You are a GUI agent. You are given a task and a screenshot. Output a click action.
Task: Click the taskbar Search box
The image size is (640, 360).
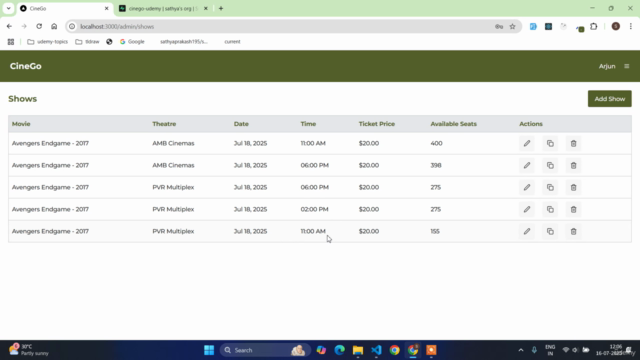pyautogui.click(x=264, y=350)
